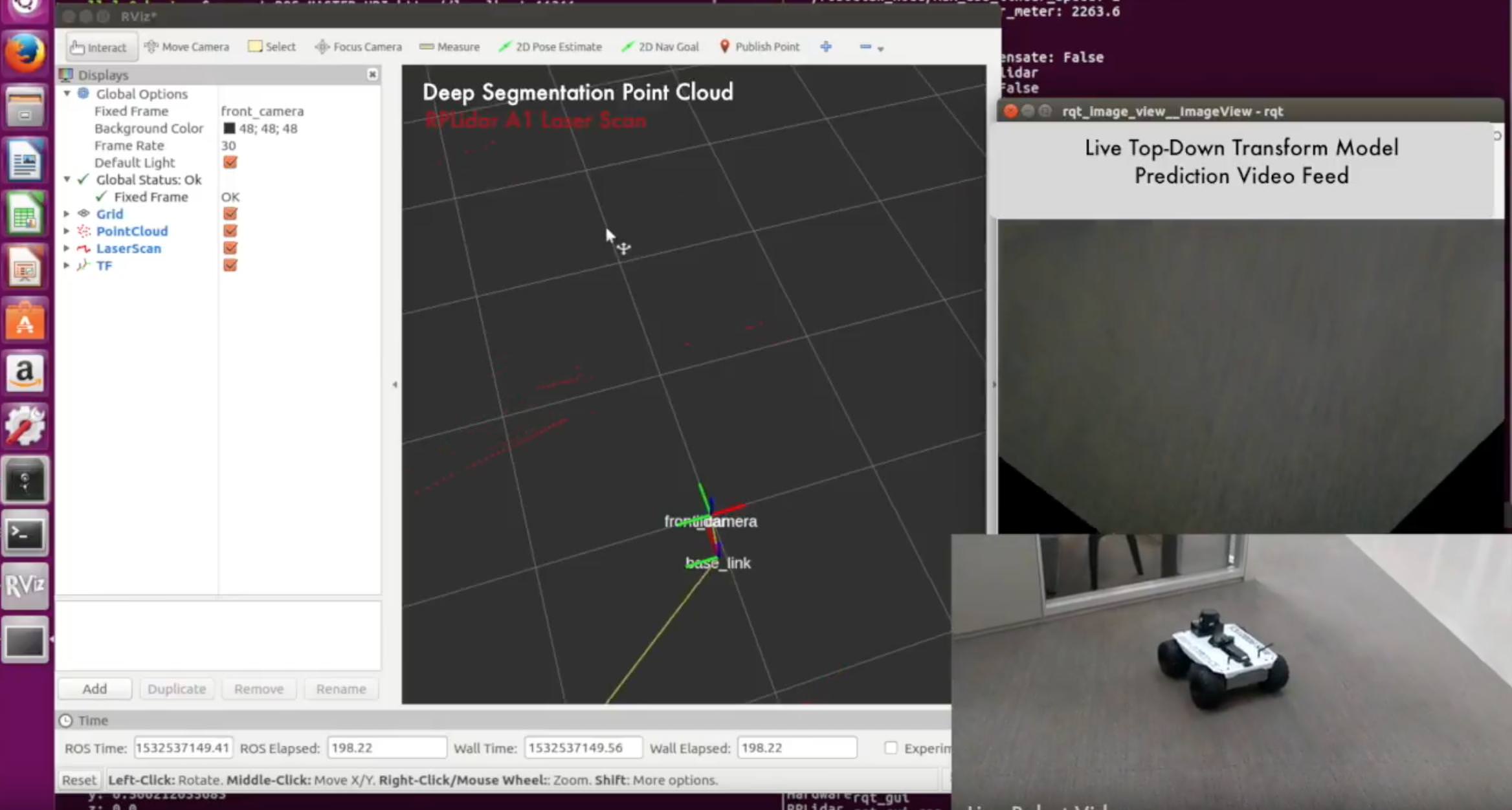Click Add button in Displays panel
Screen dimensions: 1512x810
(95, 688)
